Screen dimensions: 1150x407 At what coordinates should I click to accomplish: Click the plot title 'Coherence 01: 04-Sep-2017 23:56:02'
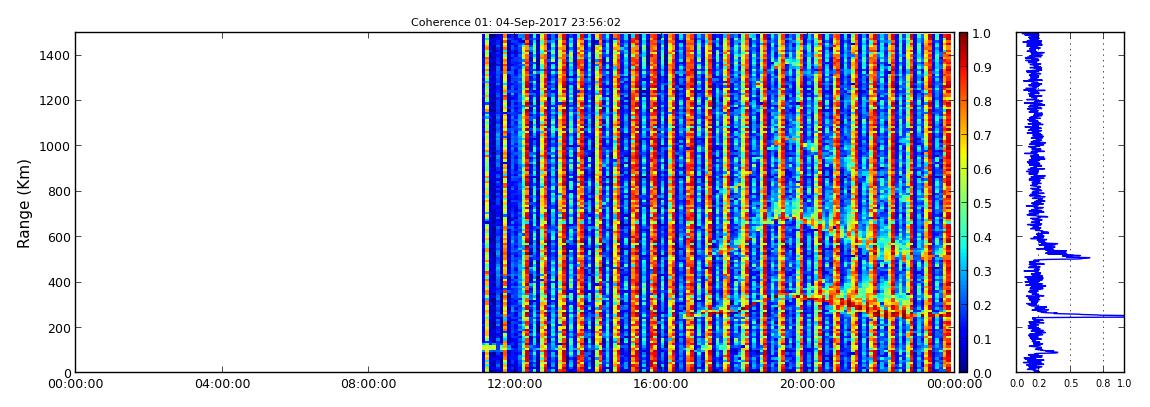[x=516, y=23]
